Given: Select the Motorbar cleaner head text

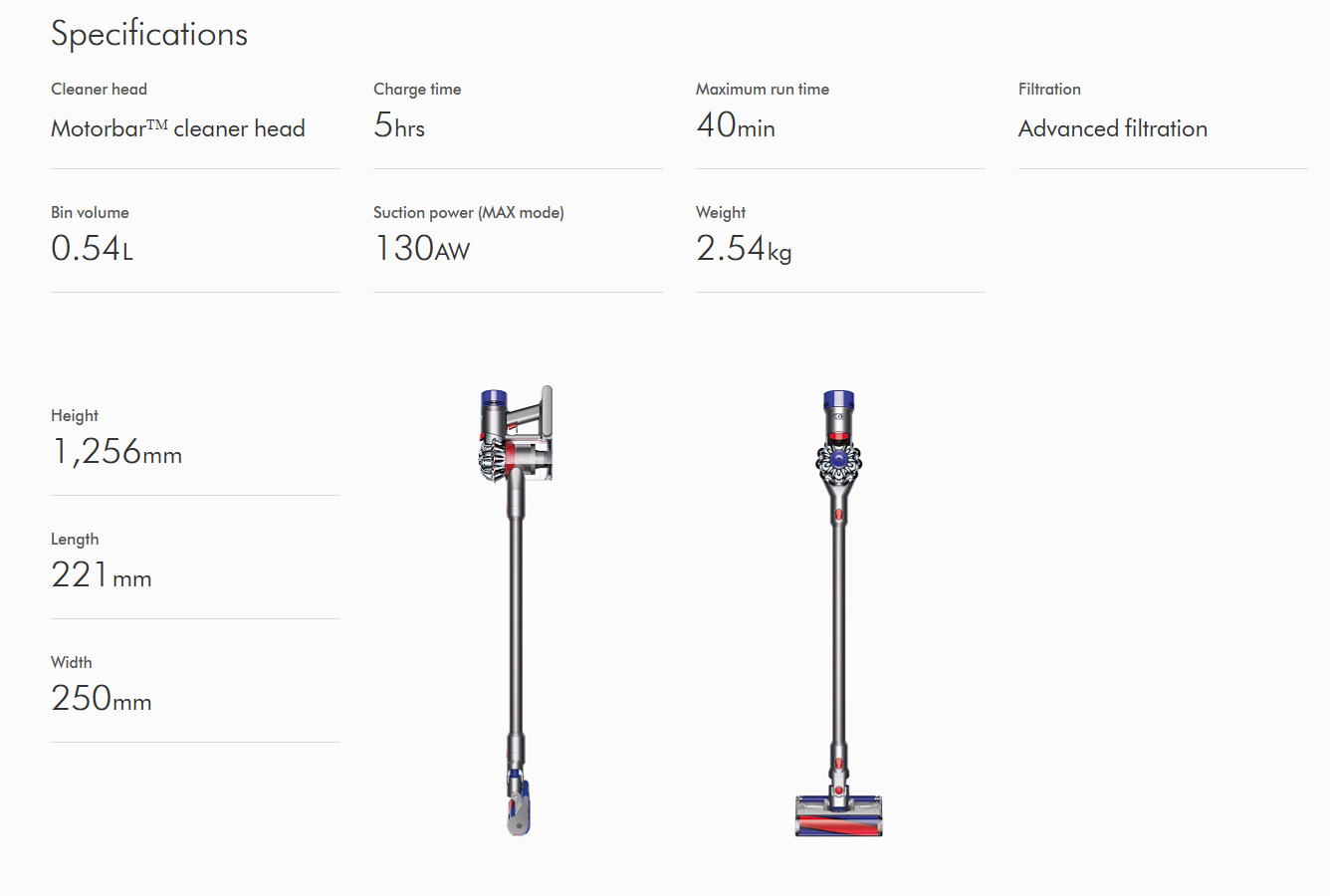Looking at the screenshot, I should [x=178, y=128].
